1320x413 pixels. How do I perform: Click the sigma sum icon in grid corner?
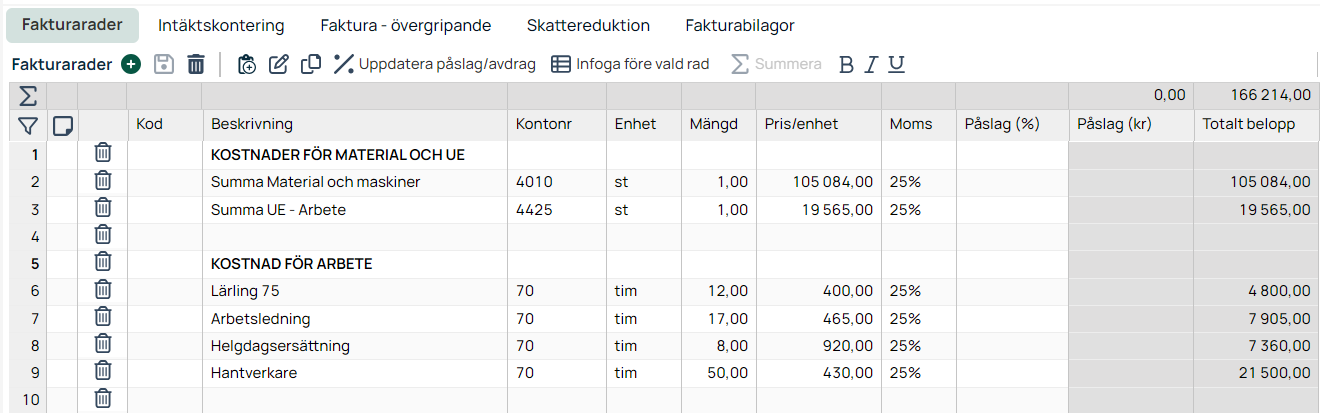27,96
